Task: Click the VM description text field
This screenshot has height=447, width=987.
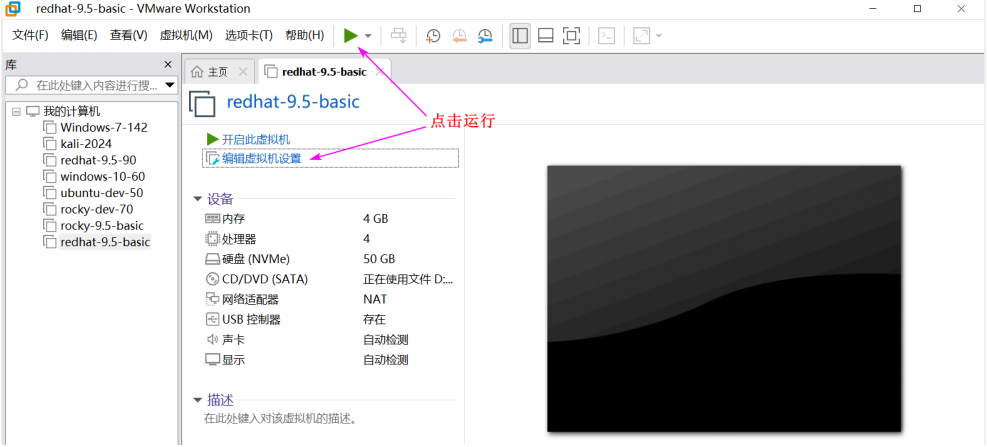Action: tap(281, 417)
